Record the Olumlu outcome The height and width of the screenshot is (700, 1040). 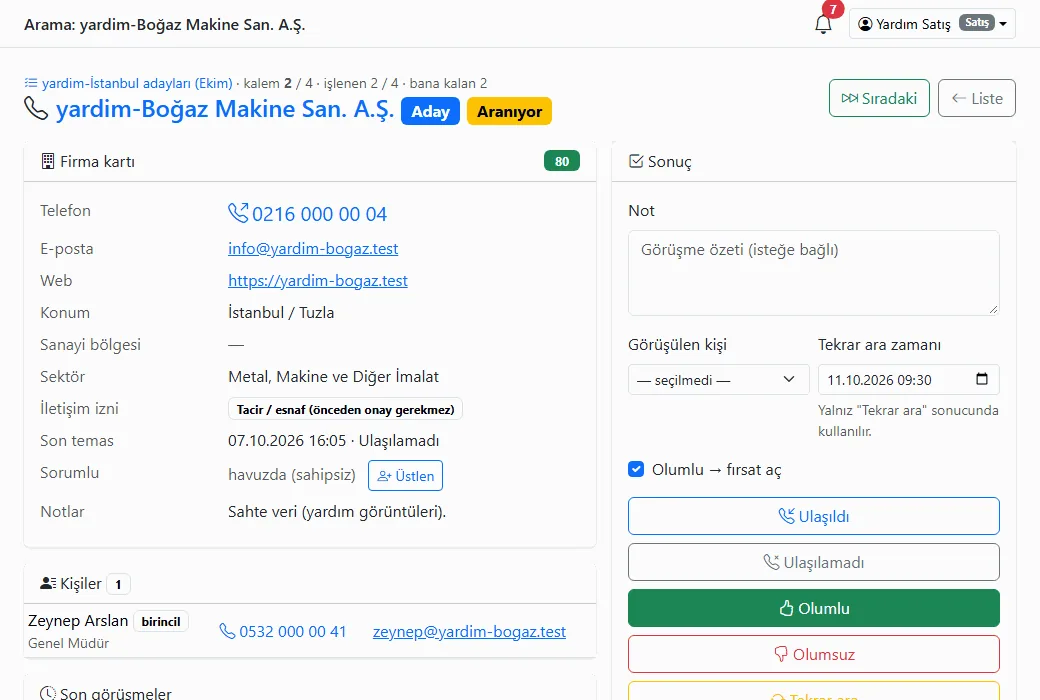pos(813,608)
